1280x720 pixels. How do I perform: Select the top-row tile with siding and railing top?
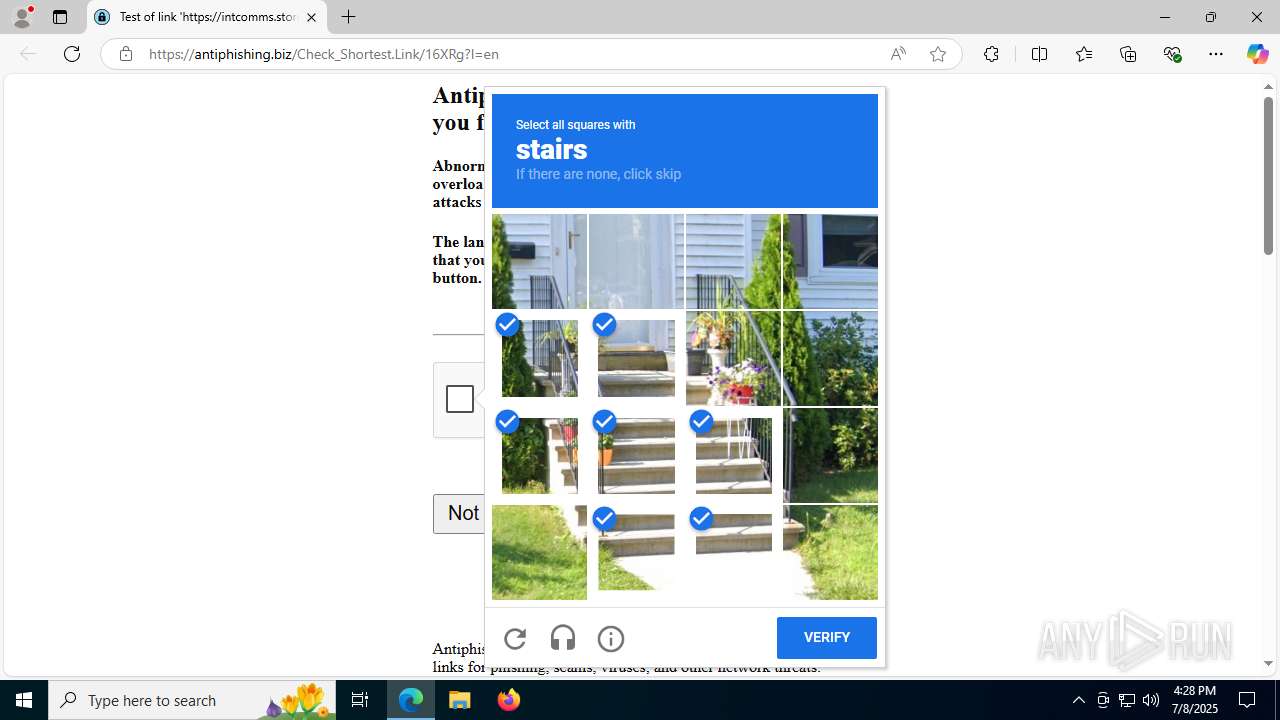733,261
